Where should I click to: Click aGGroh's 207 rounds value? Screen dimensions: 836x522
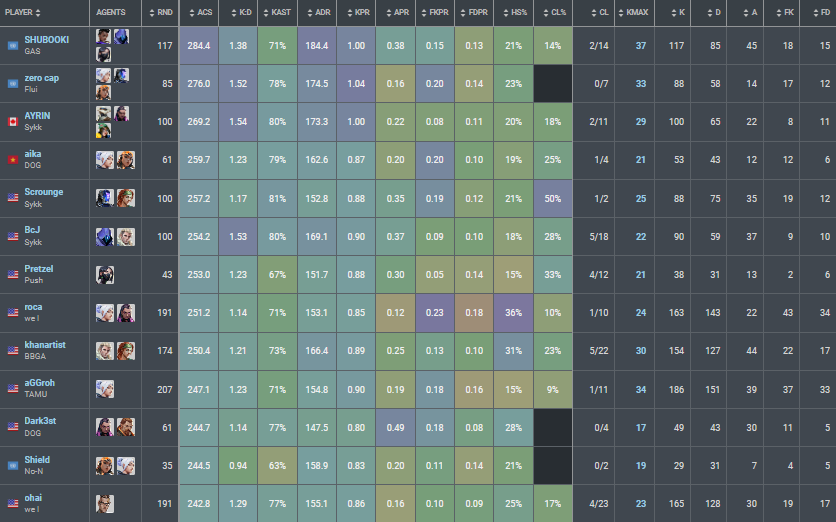tap(165, 389)
